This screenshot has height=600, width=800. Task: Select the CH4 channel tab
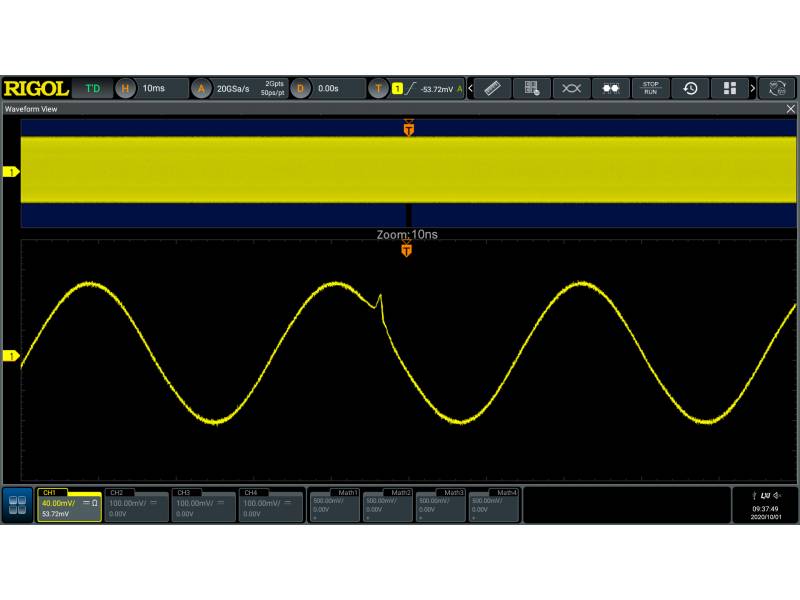coord(271,505)
